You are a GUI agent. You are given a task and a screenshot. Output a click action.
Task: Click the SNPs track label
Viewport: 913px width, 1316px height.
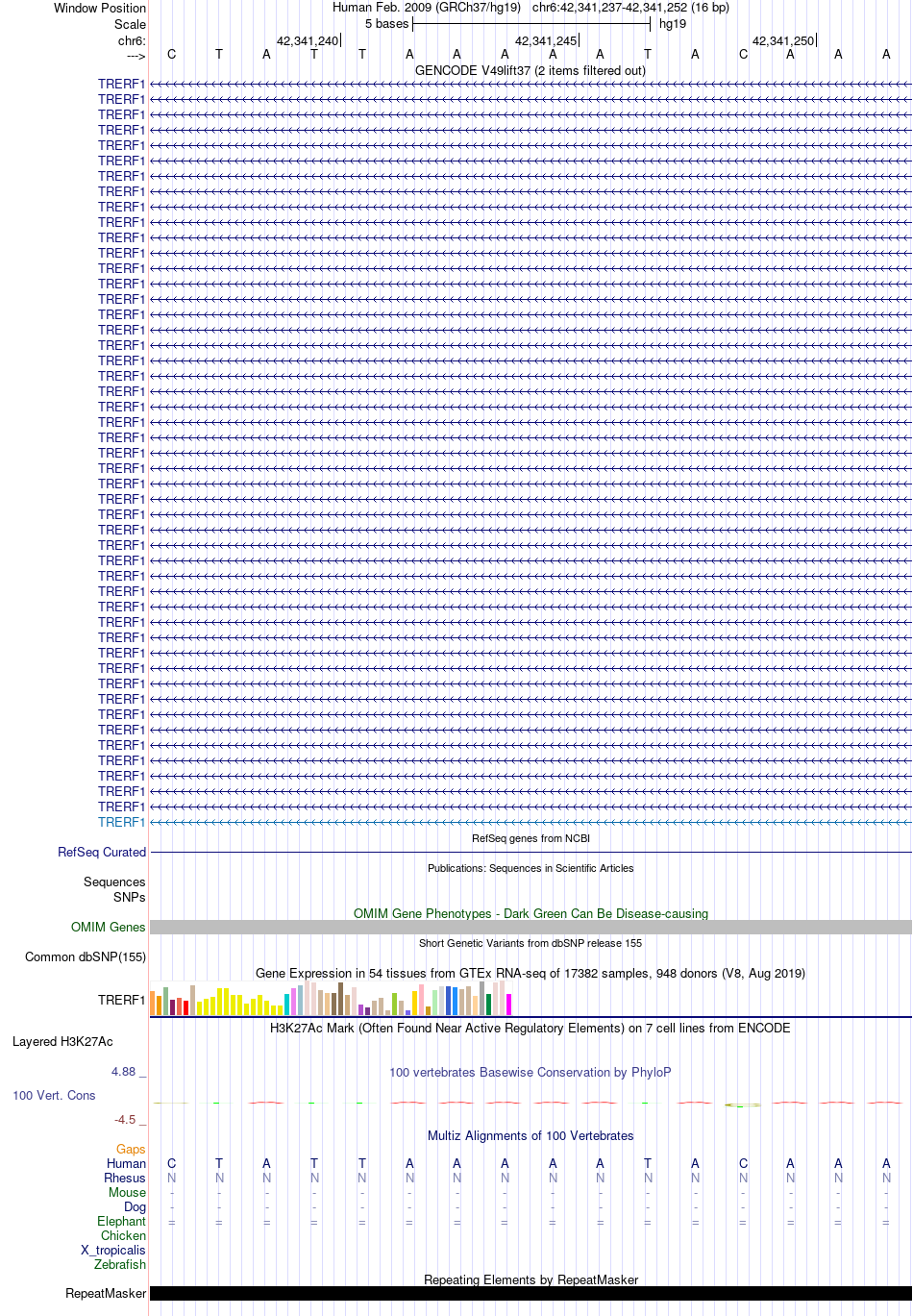pyautogui.click(x=130, y=897)
